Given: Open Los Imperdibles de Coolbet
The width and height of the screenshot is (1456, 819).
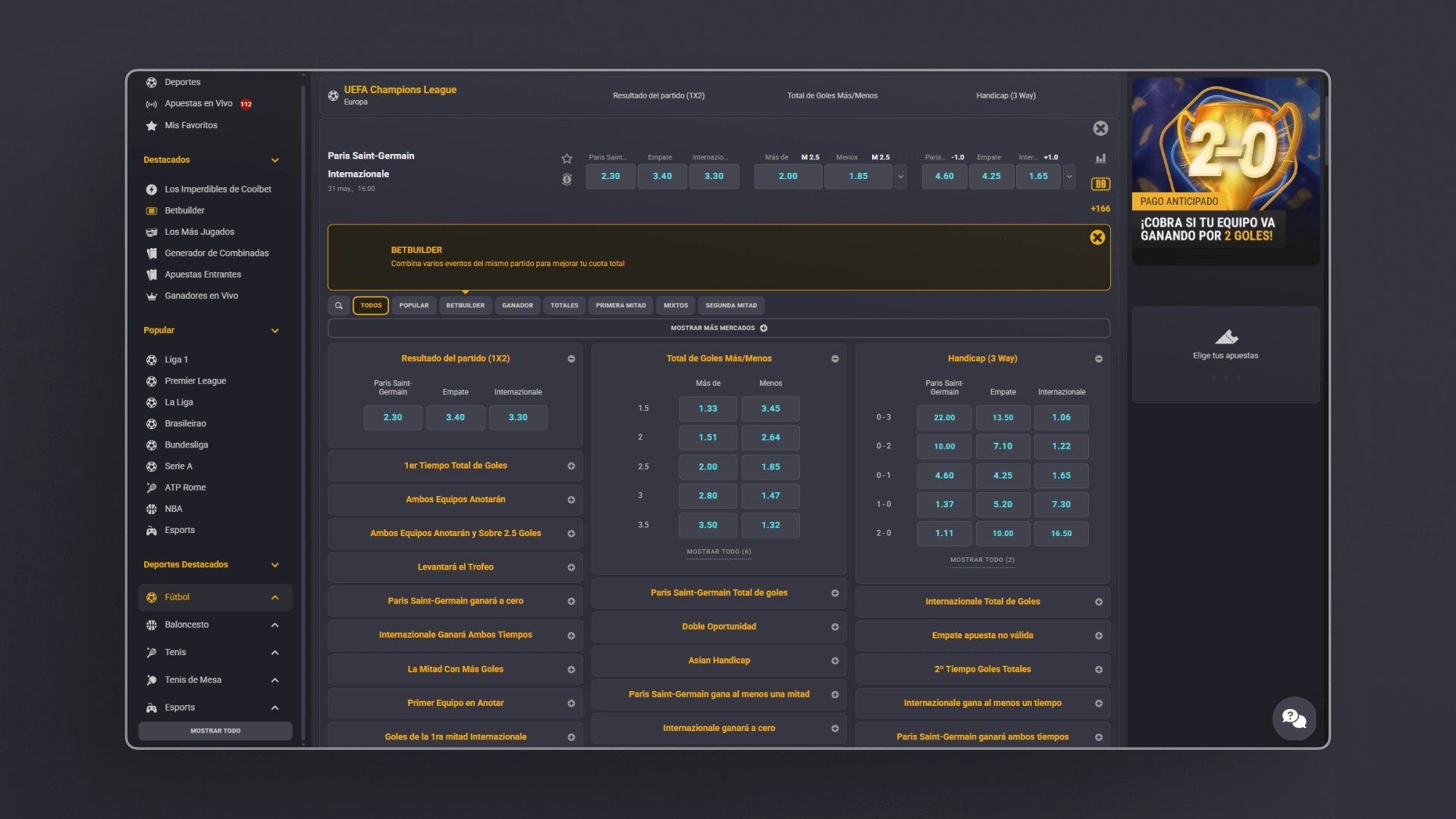Looking at the screenshot, I should pyautogui.click(x=218, y=190).
